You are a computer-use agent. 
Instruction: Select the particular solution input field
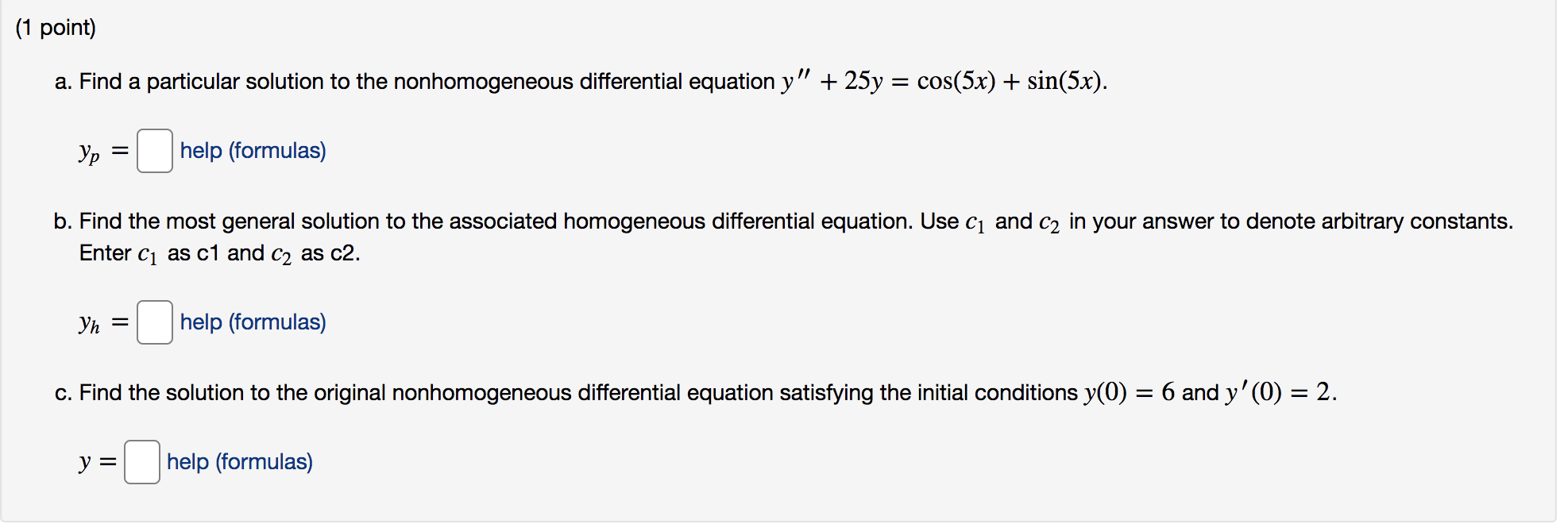click(156, 150)
